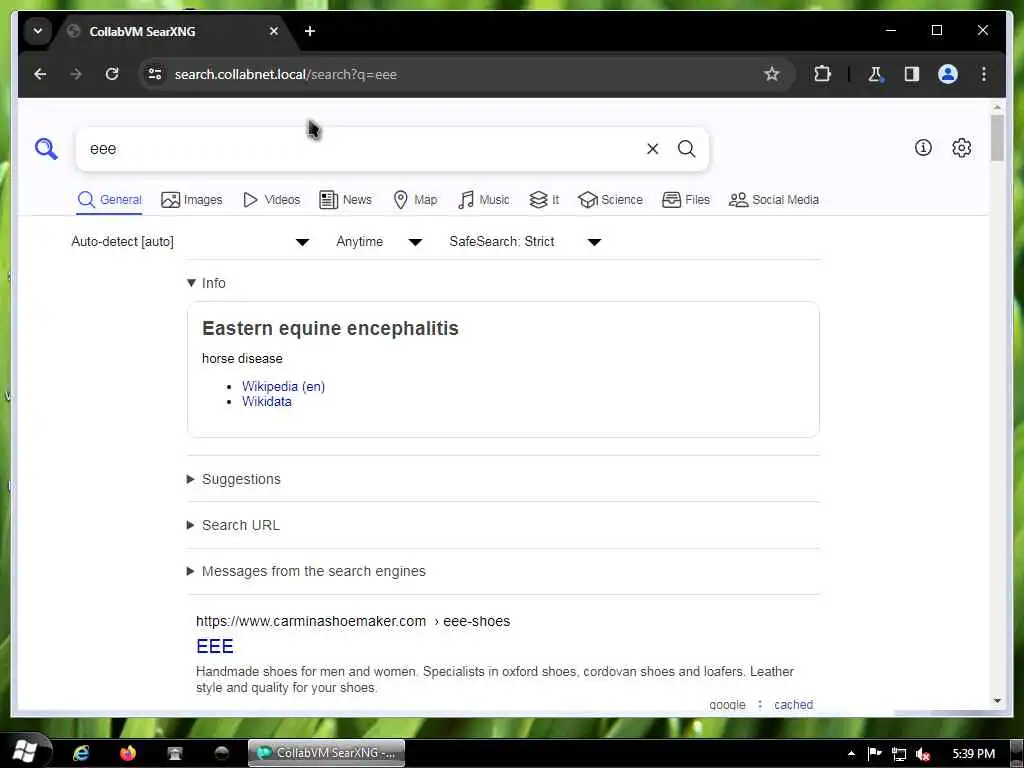Open the Wikipedia (en) link
Image resolution: width=1024 pixels, height=768 pixels.
[x=283, y=386]
